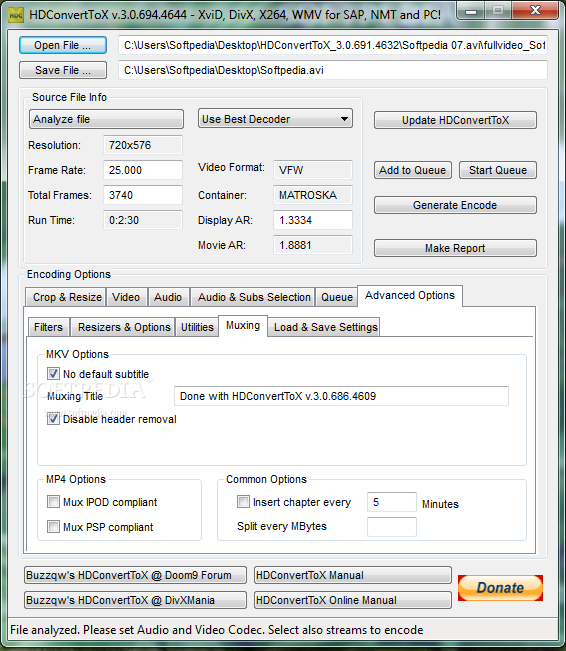This screenshot has width=566, height=651.
Task: Open HDConvertToX Online Manual
Action: click(x=353, y=600)
